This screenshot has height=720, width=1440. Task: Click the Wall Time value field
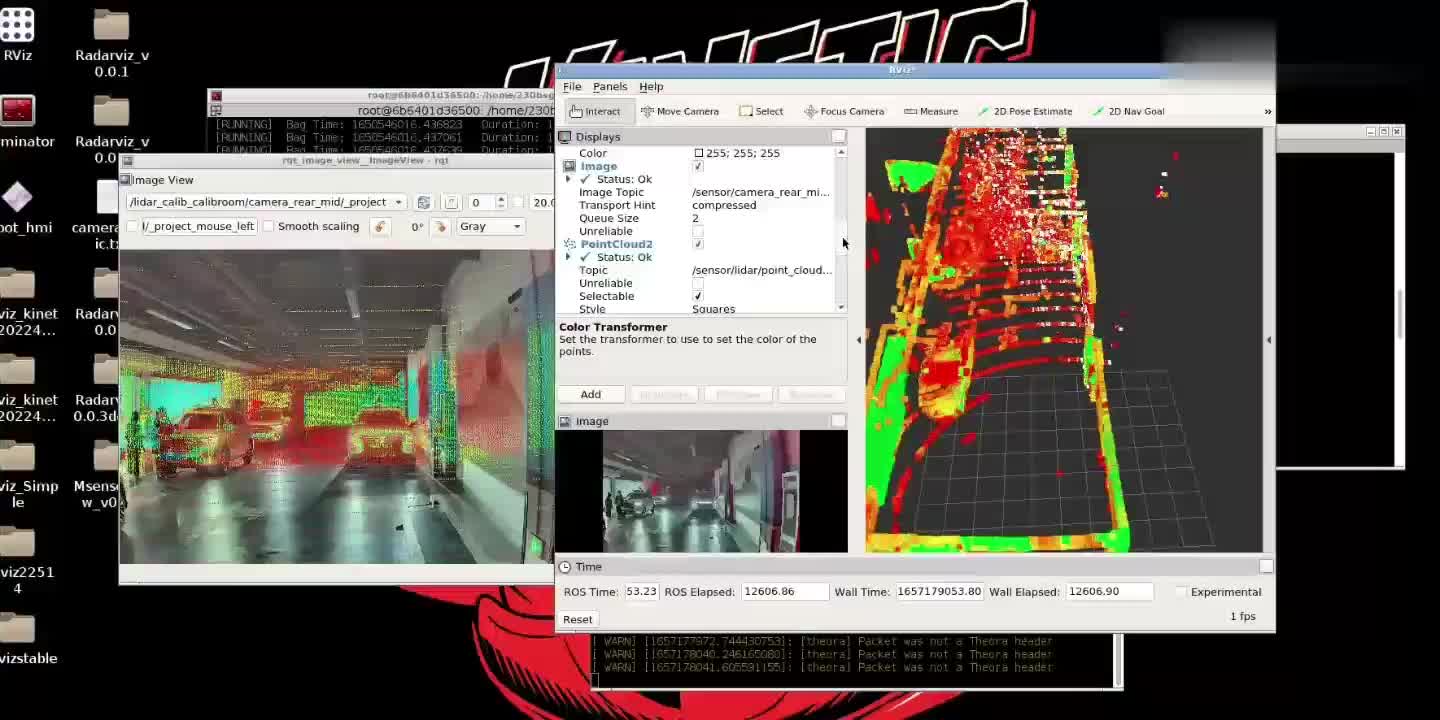(x=940, y=592)
